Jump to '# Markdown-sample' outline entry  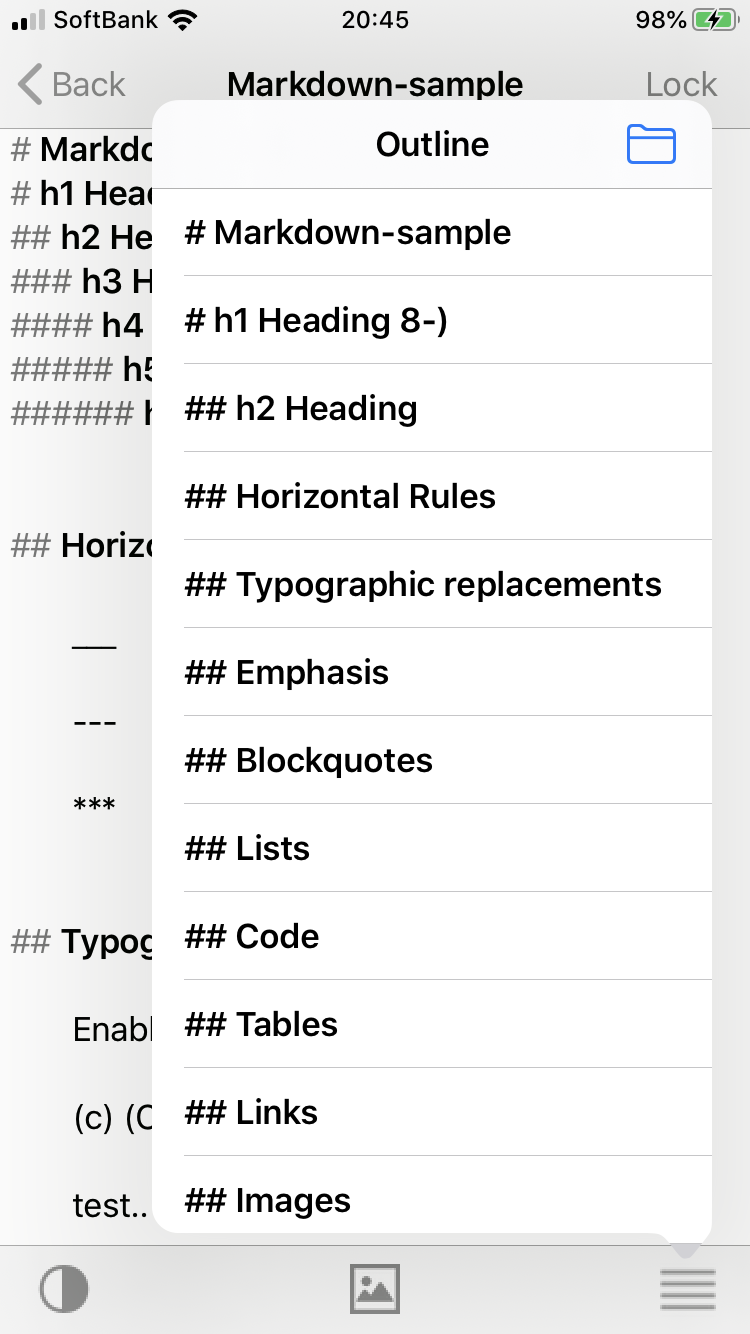click(x=432, y=232)
